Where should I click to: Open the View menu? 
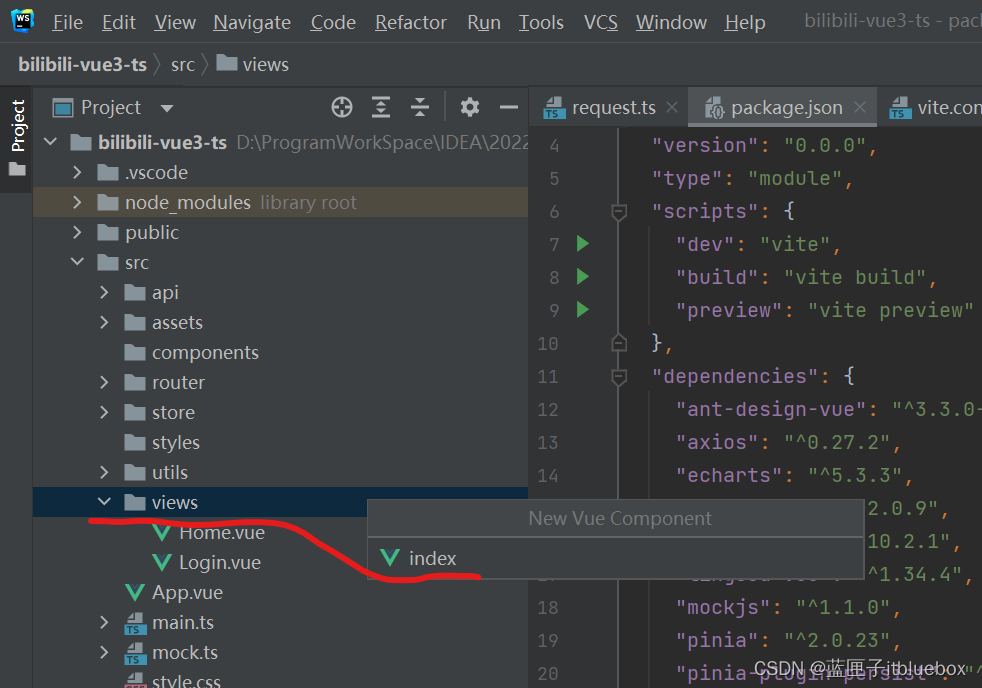pyautogui.click(x=175, y=23)
